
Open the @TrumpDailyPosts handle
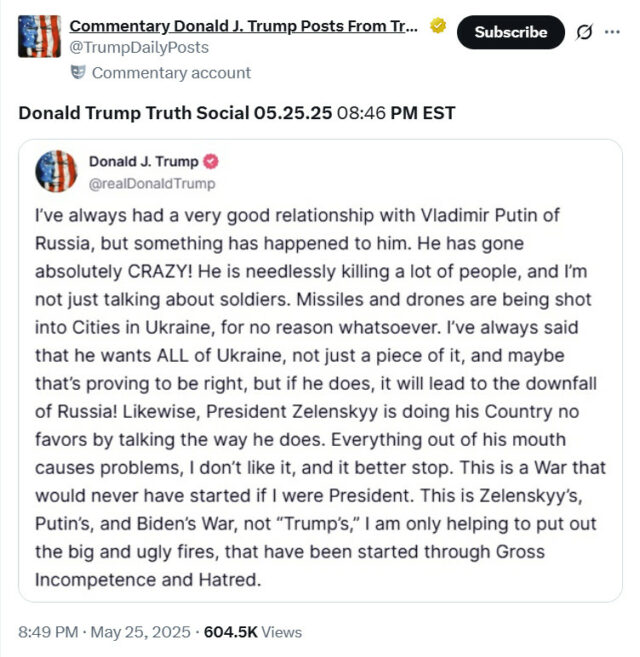(x=139, y=47)
